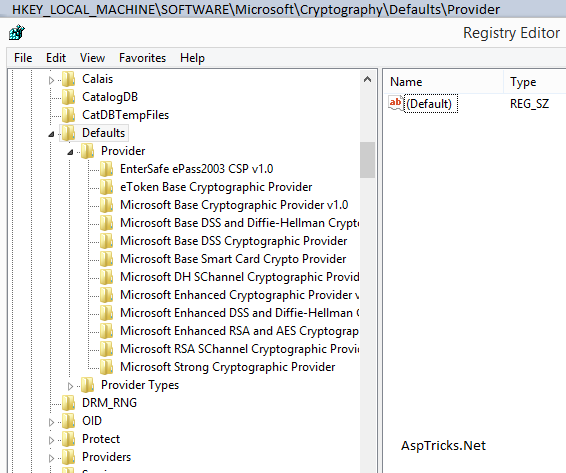This screenshot has width=566, height=473.
Task: Expand the OID key
Action: tap(51, 422)
